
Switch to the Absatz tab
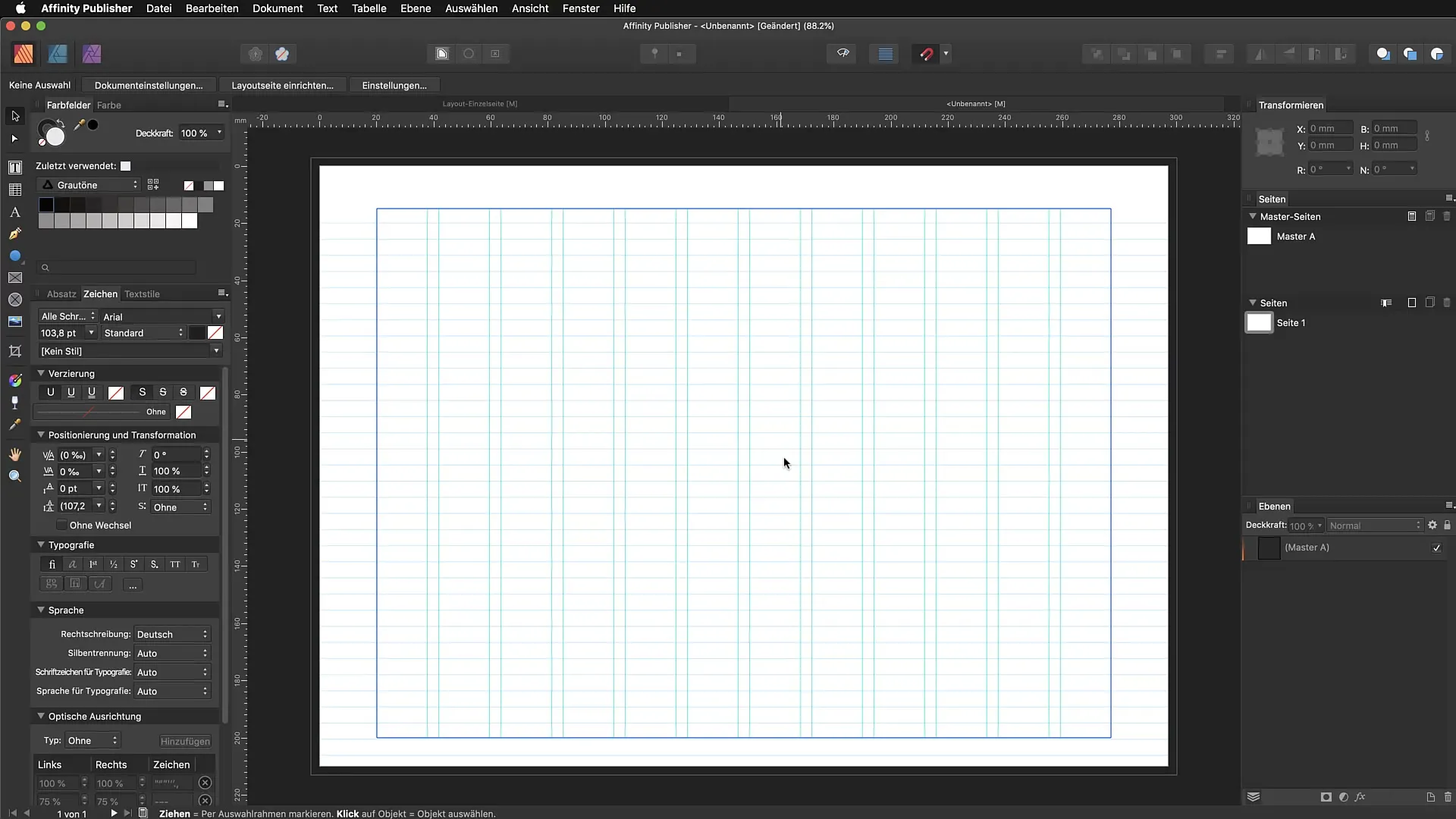pyautogui.click(x=61, y=294)
